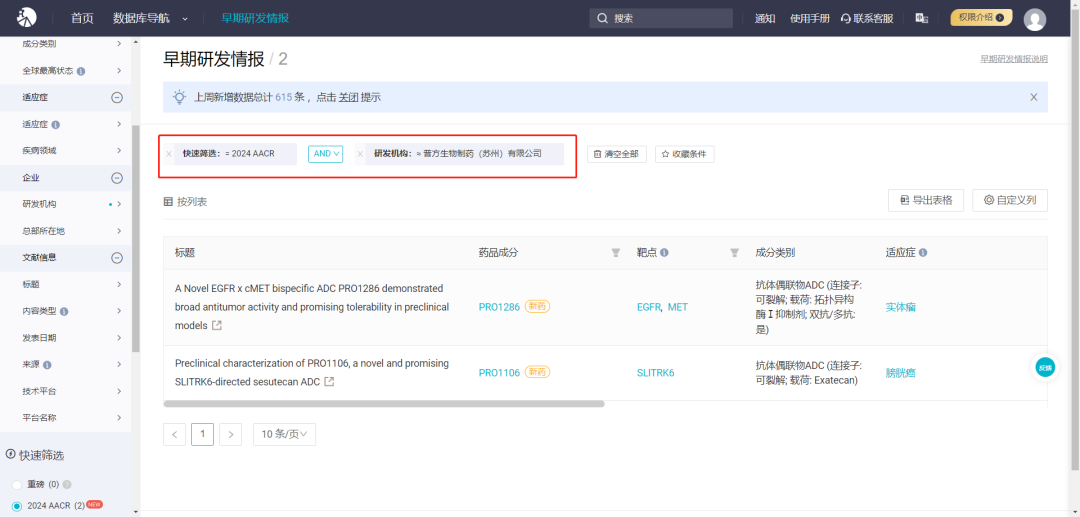Viewport: 1080px width, 517px height.
Task: Click 联系客服 in top bar
Action: pyautogui.click(x=867, y=19)
